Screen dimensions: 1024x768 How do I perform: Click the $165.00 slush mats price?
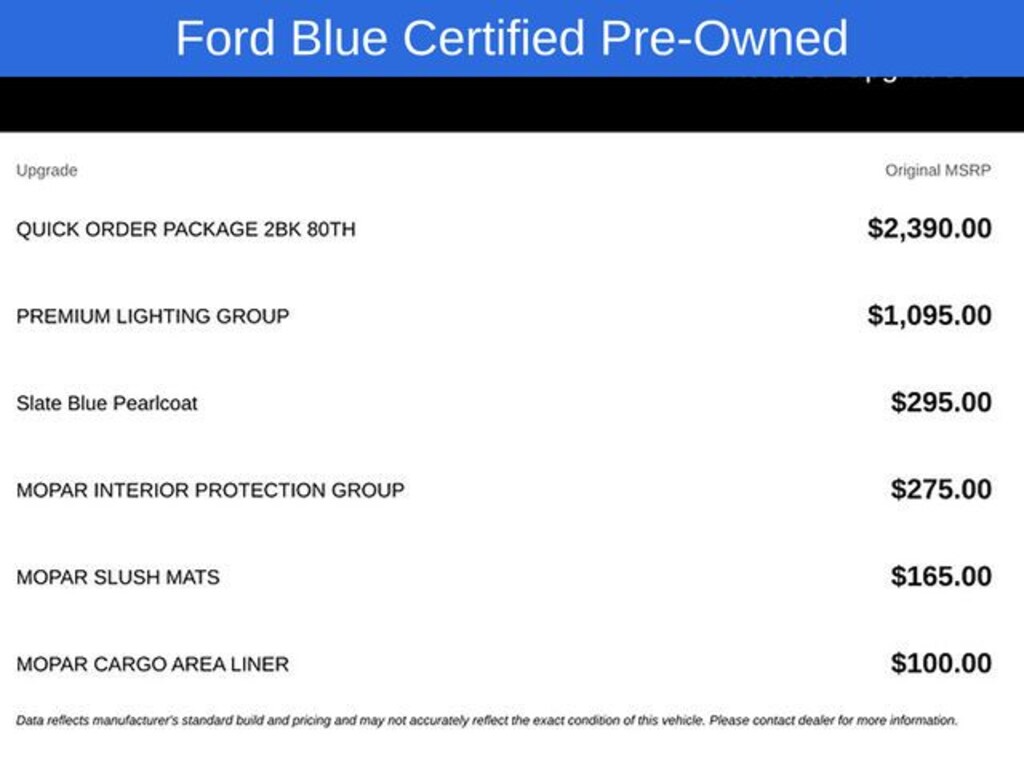941,576
